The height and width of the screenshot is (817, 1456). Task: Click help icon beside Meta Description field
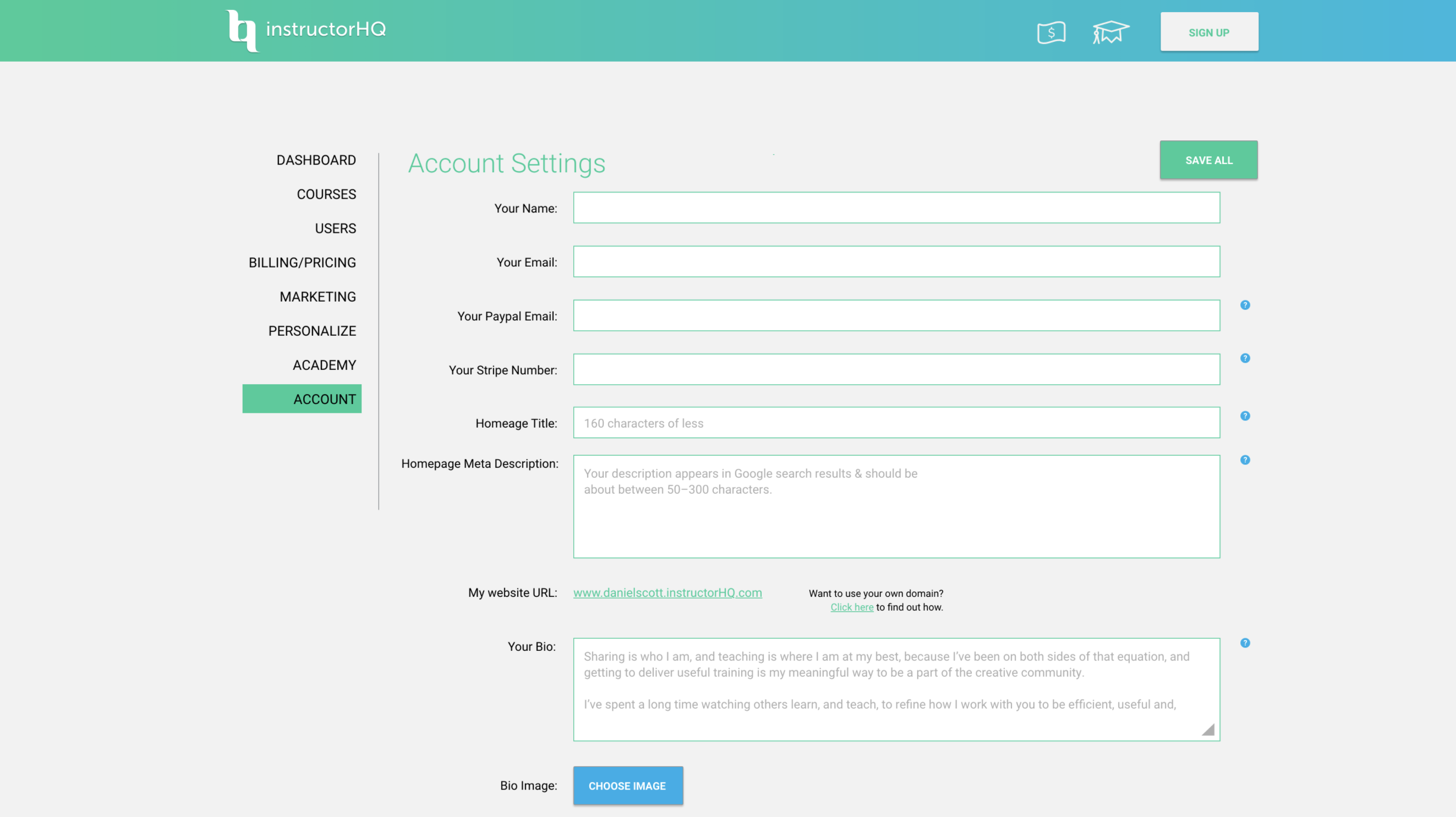point(1245,460)
